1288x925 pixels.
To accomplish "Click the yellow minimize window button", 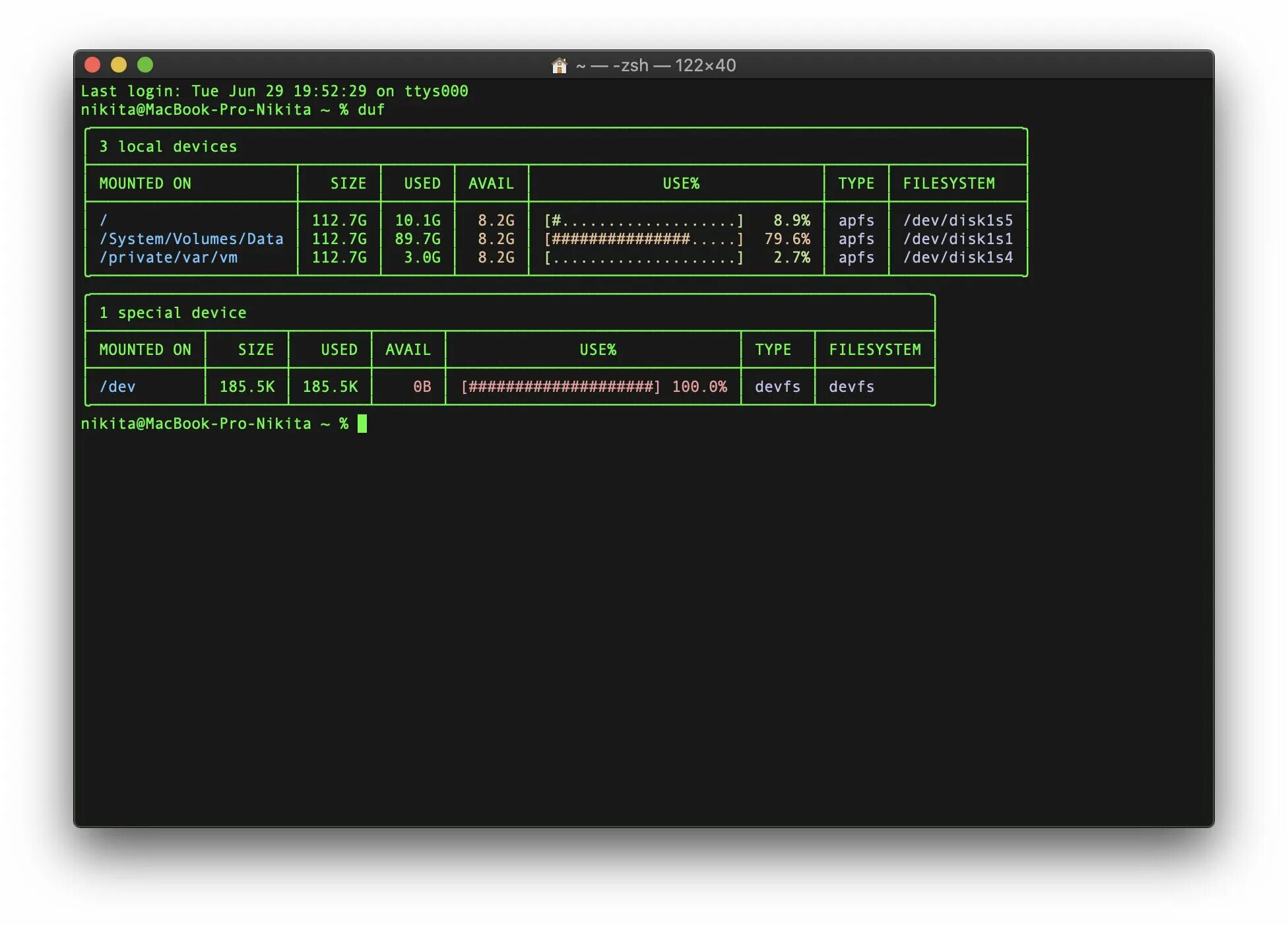I will point(119,65).
